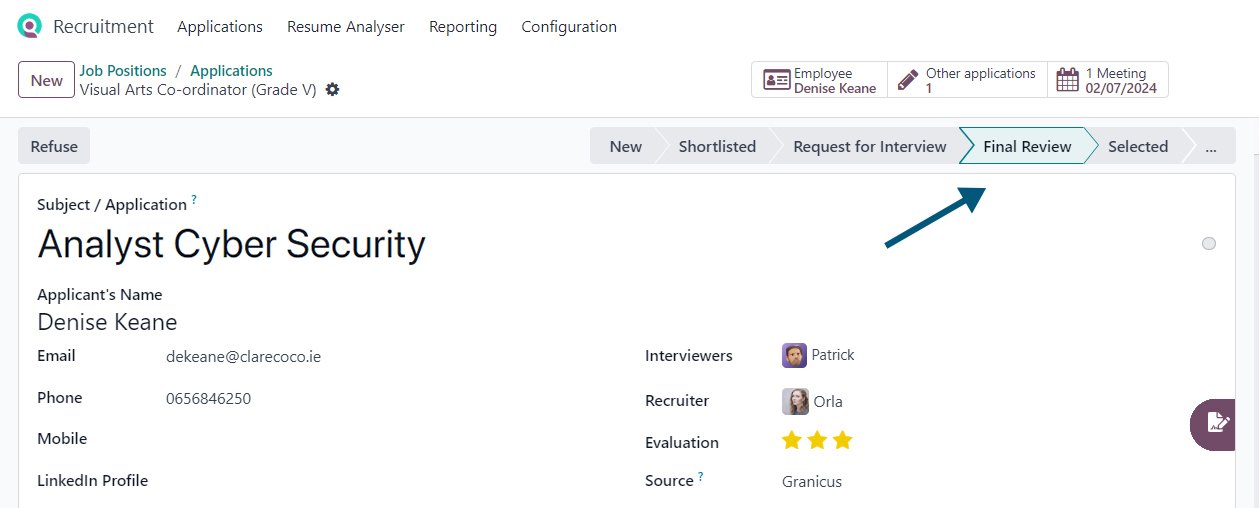Click the Employee ID card icon
Image resolution: width=1259 pixels, height=508 pixels.
point(776,80)
